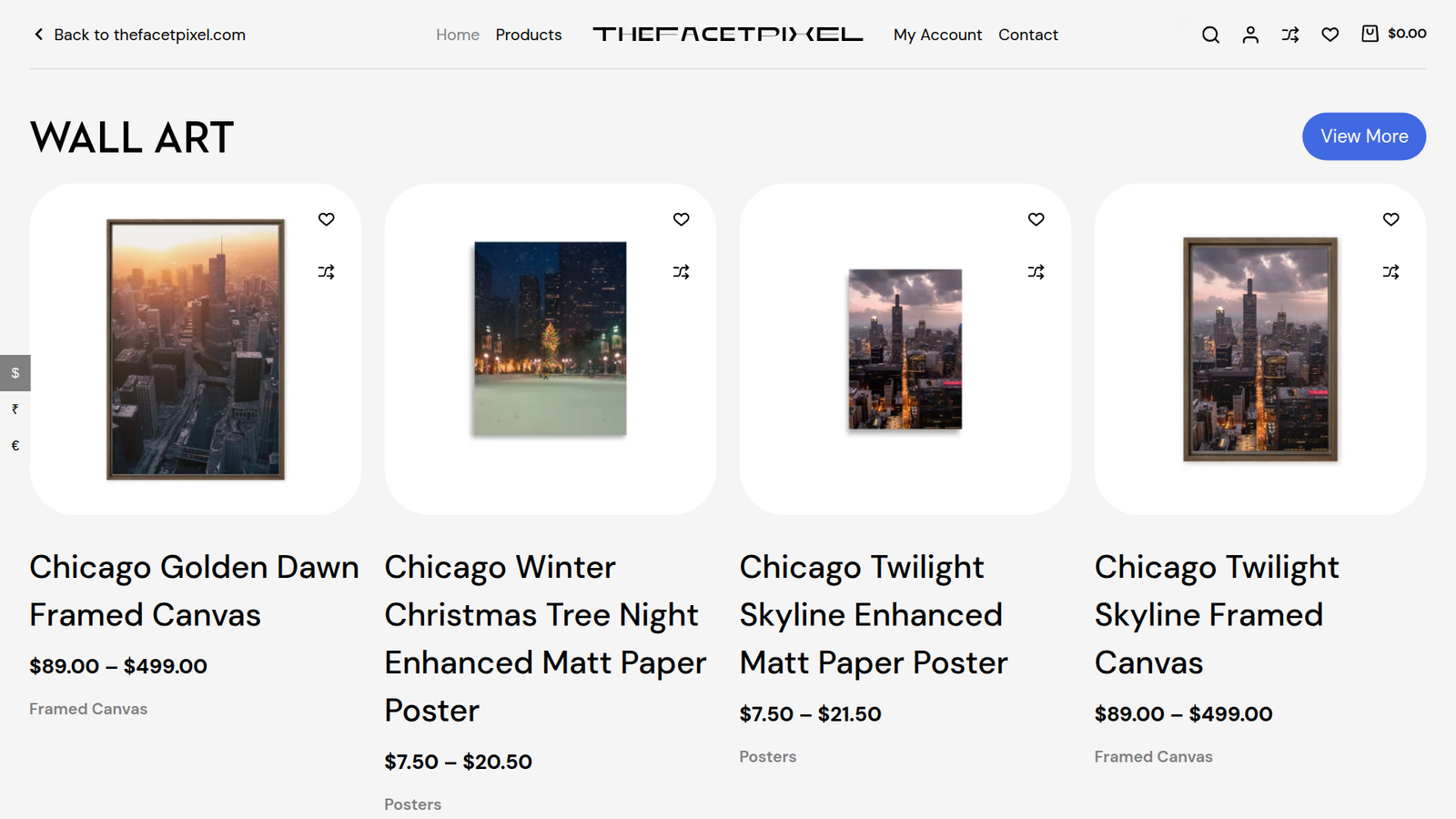This screenshot has height=819, width=1456.
Task: Open the search icon in header
Action: 1210,35
